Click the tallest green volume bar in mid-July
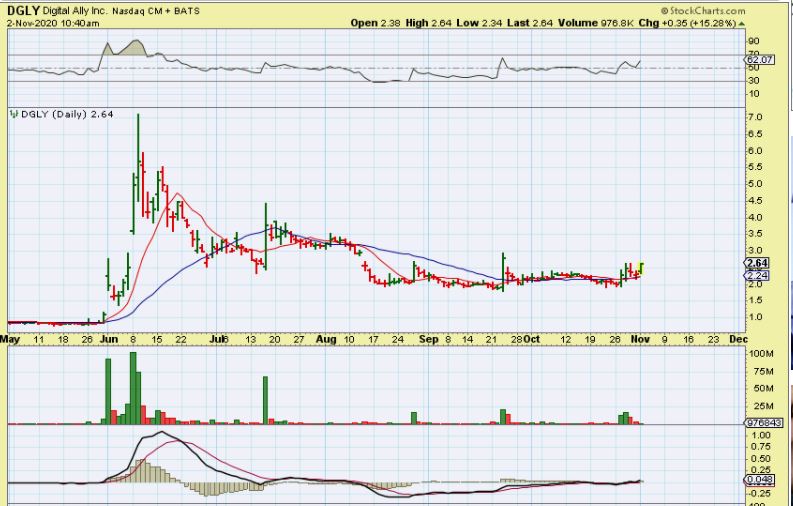The image size is (793, 506). 266,400
